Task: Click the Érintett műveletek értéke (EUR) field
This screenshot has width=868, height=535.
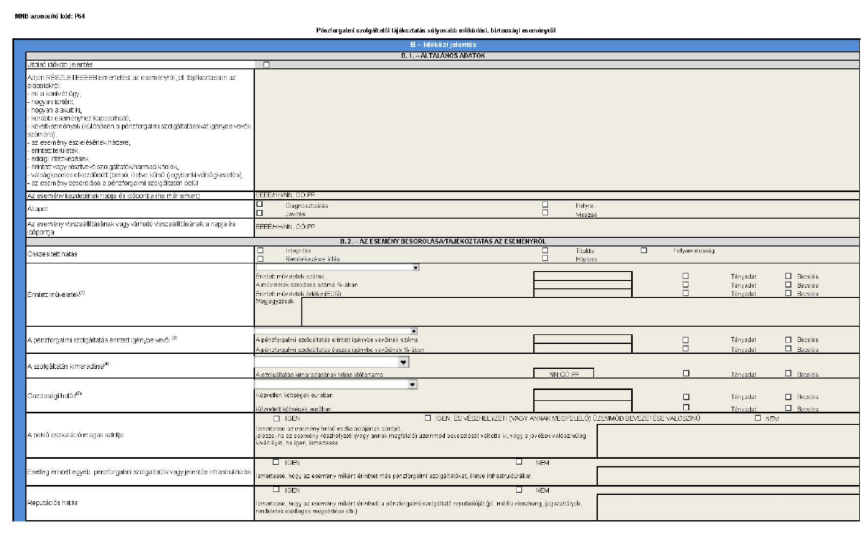Action: coord(582,293)
